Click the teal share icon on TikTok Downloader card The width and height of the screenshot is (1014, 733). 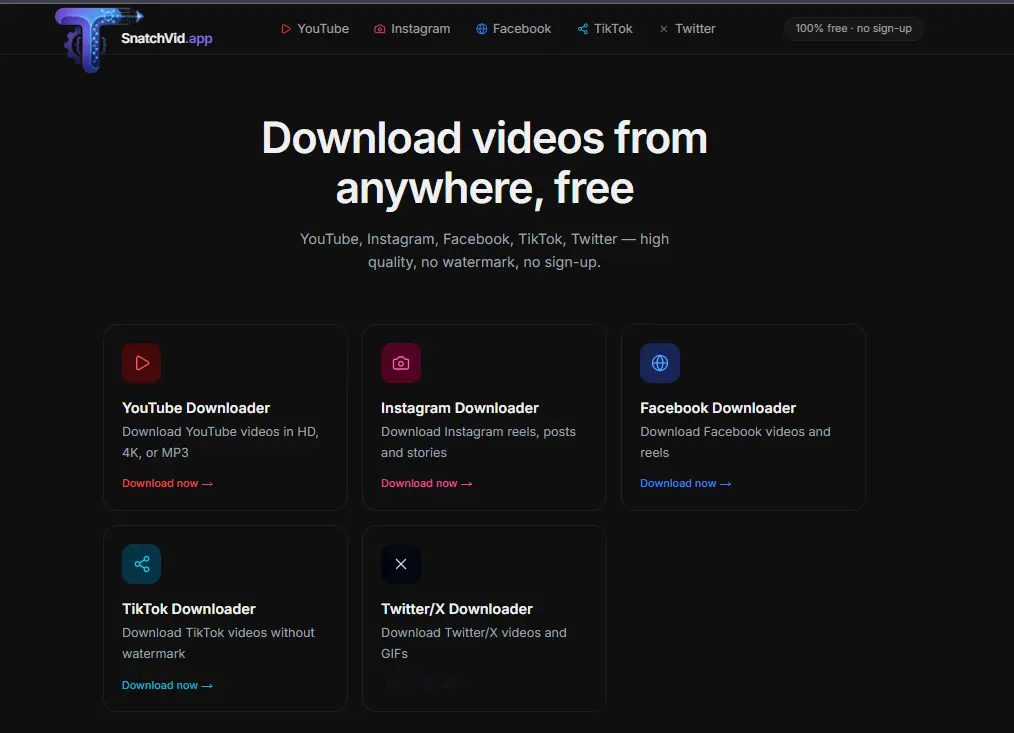click(142, 564)
